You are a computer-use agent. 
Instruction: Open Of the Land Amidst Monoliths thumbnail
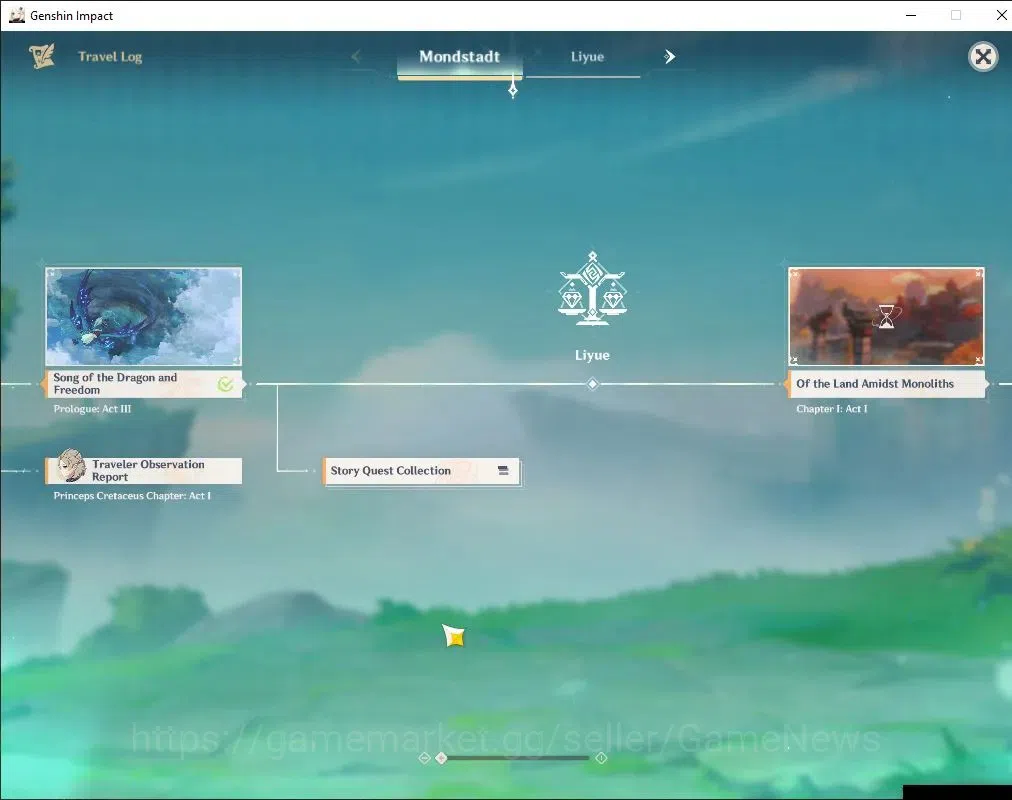tap(886, 317)
